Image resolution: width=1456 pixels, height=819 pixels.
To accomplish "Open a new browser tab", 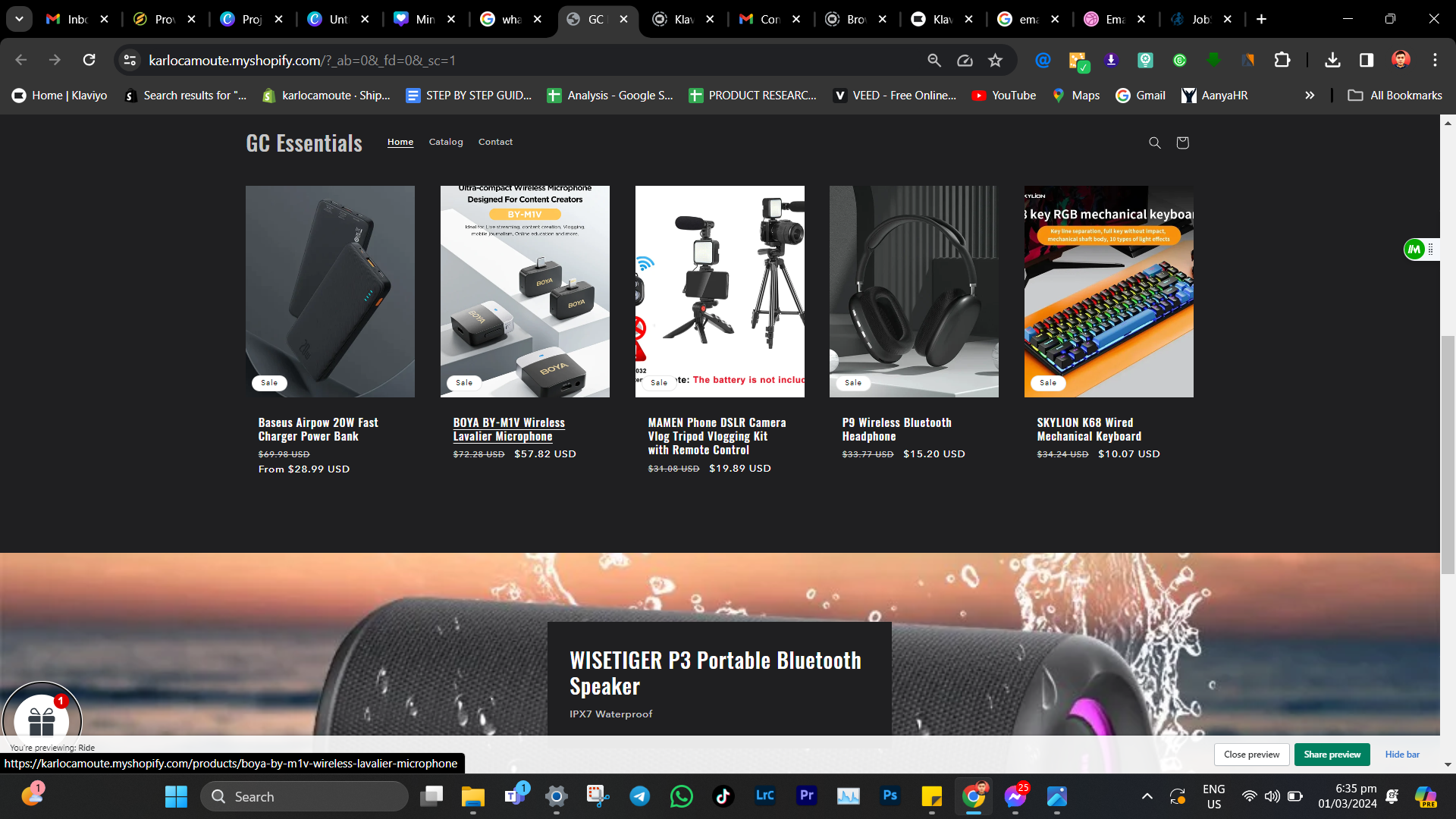I will pos(1261,19).
